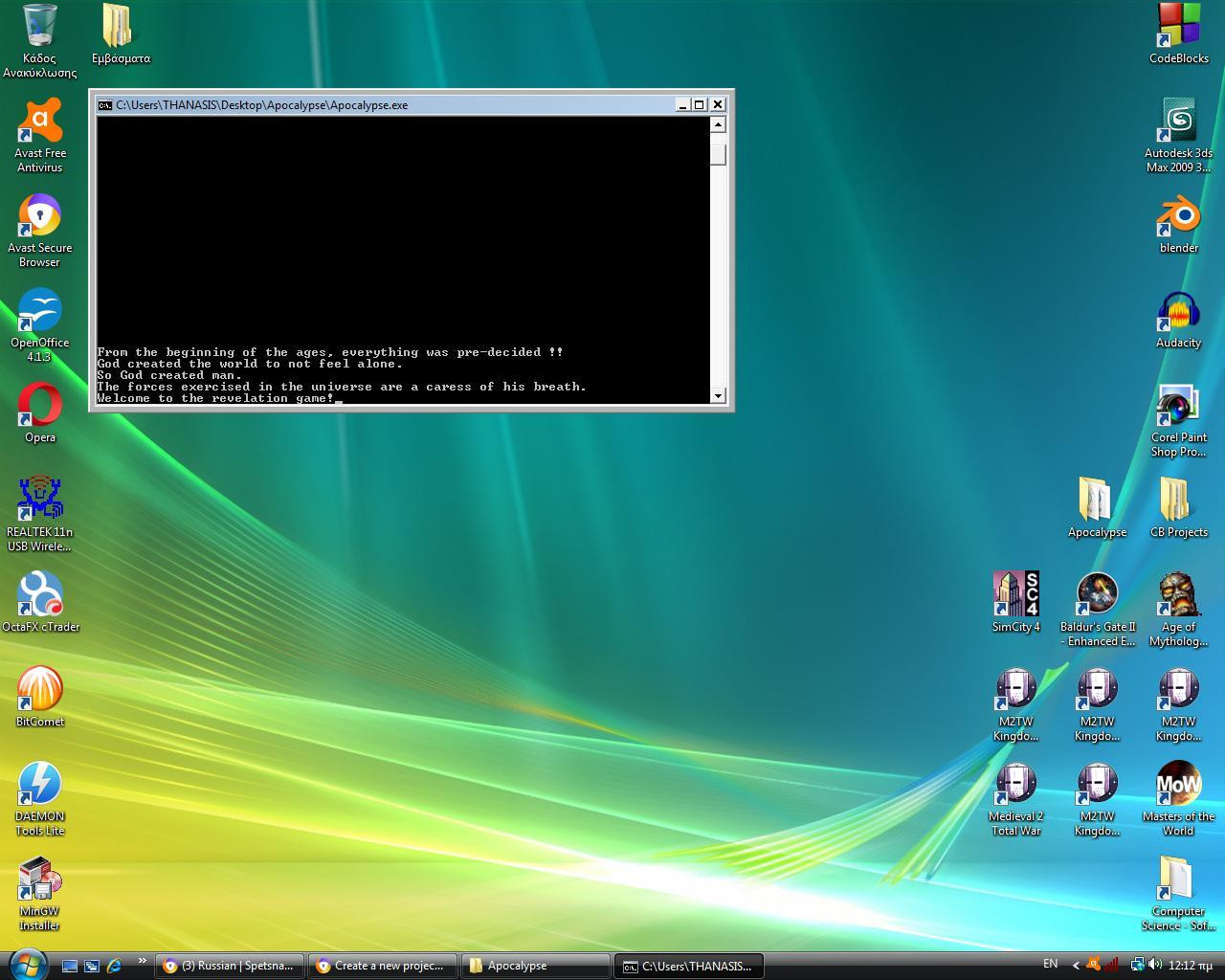Select the Computer Science folder icon

click(x=1178, y=893)
